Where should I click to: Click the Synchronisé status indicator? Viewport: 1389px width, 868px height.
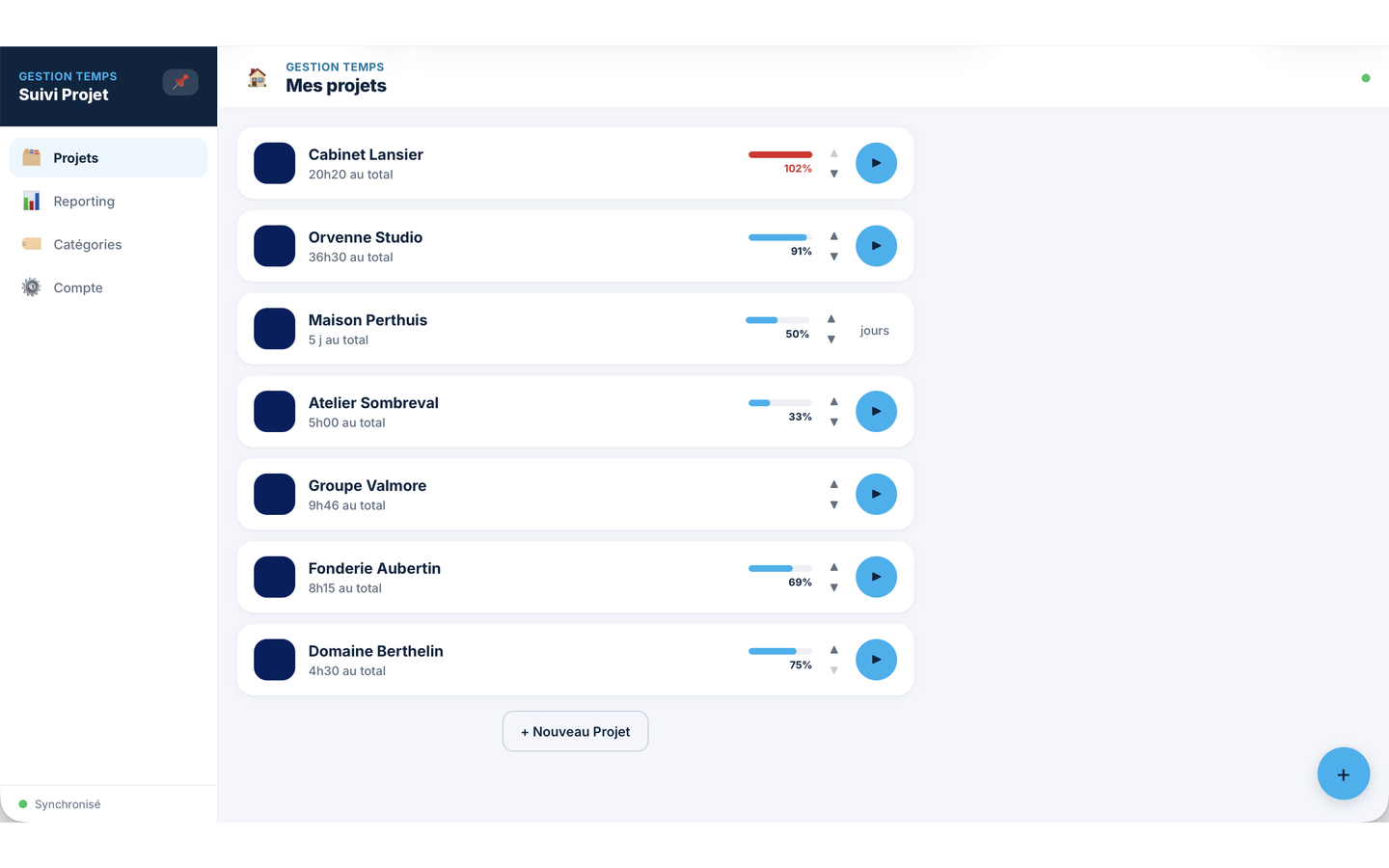click(x=60, y=804)
